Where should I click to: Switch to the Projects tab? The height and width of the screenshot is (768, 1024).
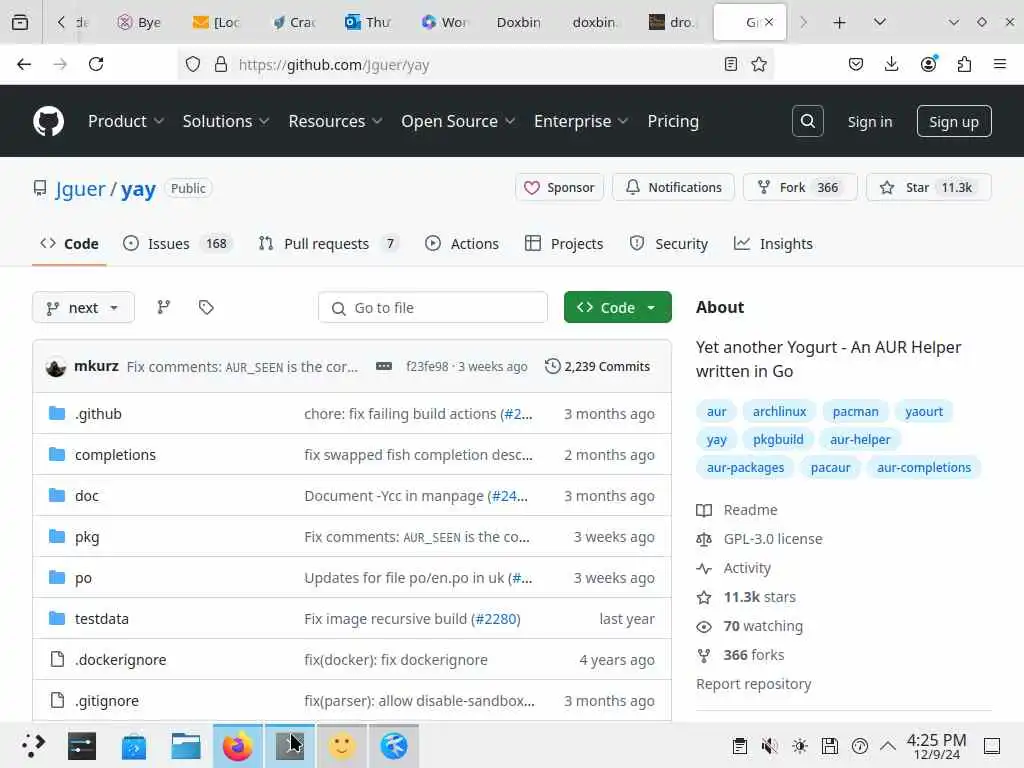pyautogui.click(x=564, y=244)
